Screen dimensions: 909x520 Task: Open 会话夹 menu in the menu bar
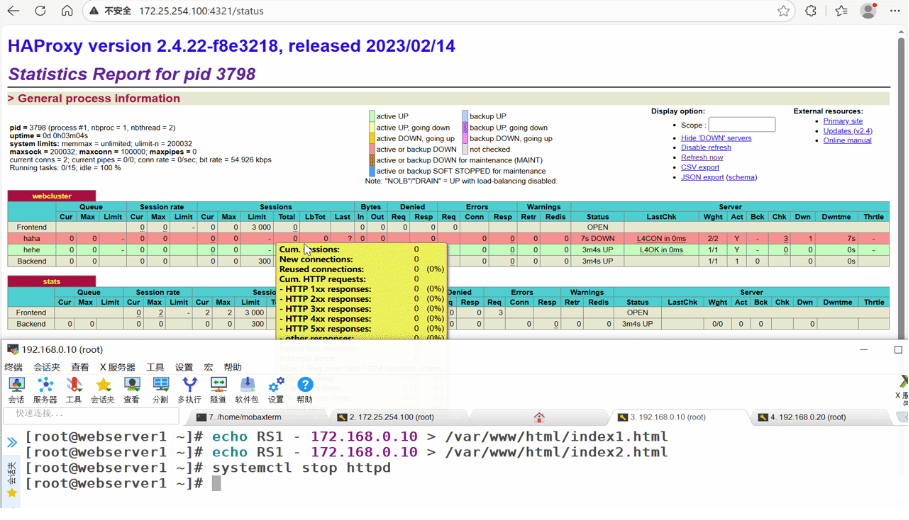[x=46, y=367]
